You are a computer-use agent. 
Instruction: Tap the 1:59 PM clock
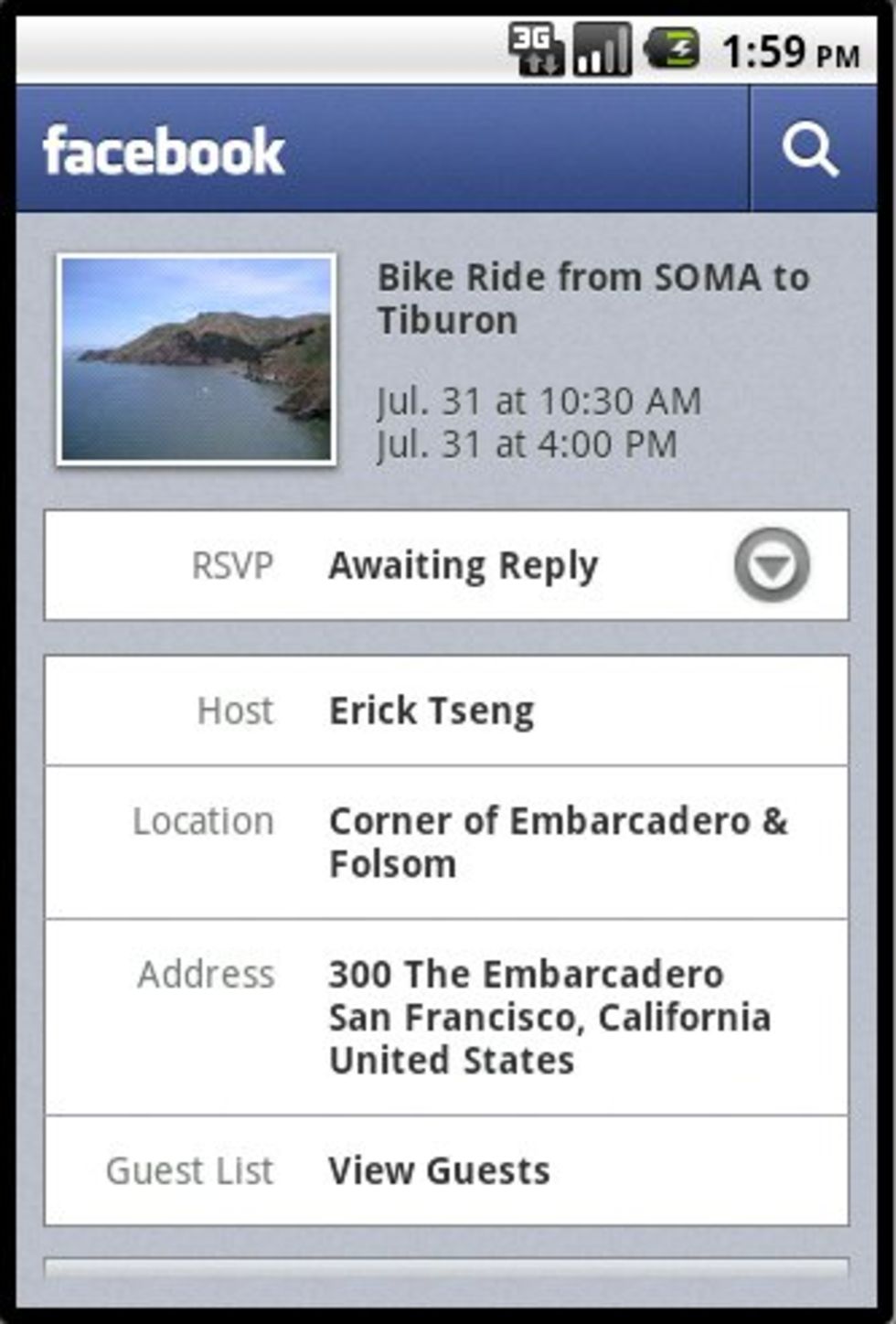tap(791, 51)
